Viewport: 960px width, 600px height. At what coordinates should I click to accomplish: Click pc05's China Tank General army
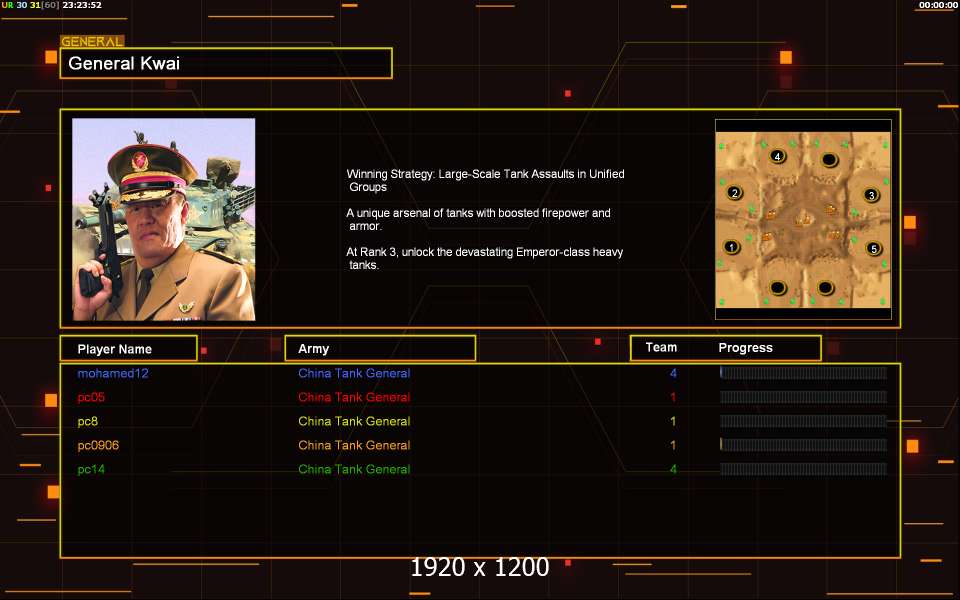click(x=354, y=397)
